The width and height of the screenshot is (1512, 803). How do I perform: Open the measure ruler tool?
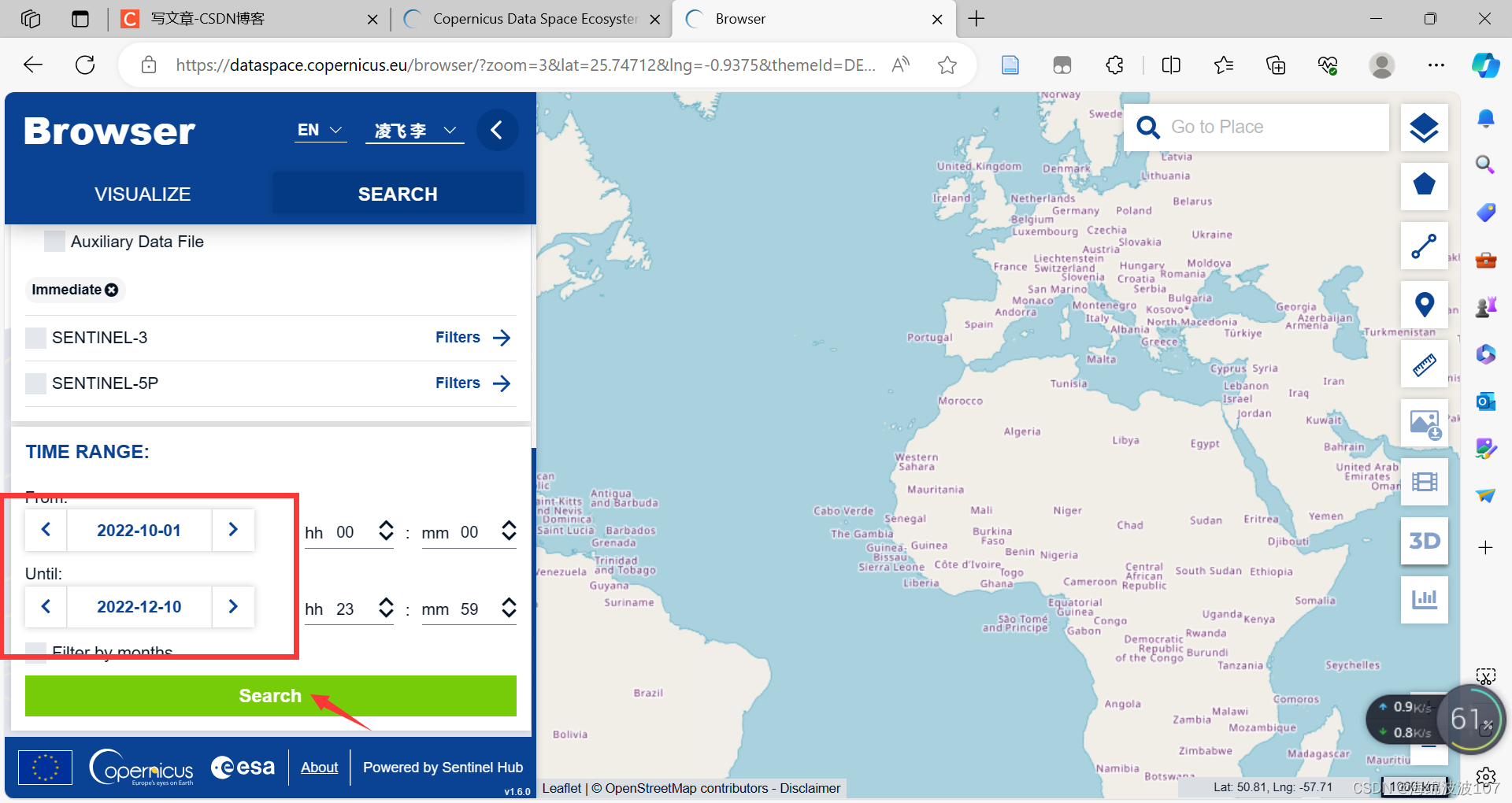coord(1424,364)
